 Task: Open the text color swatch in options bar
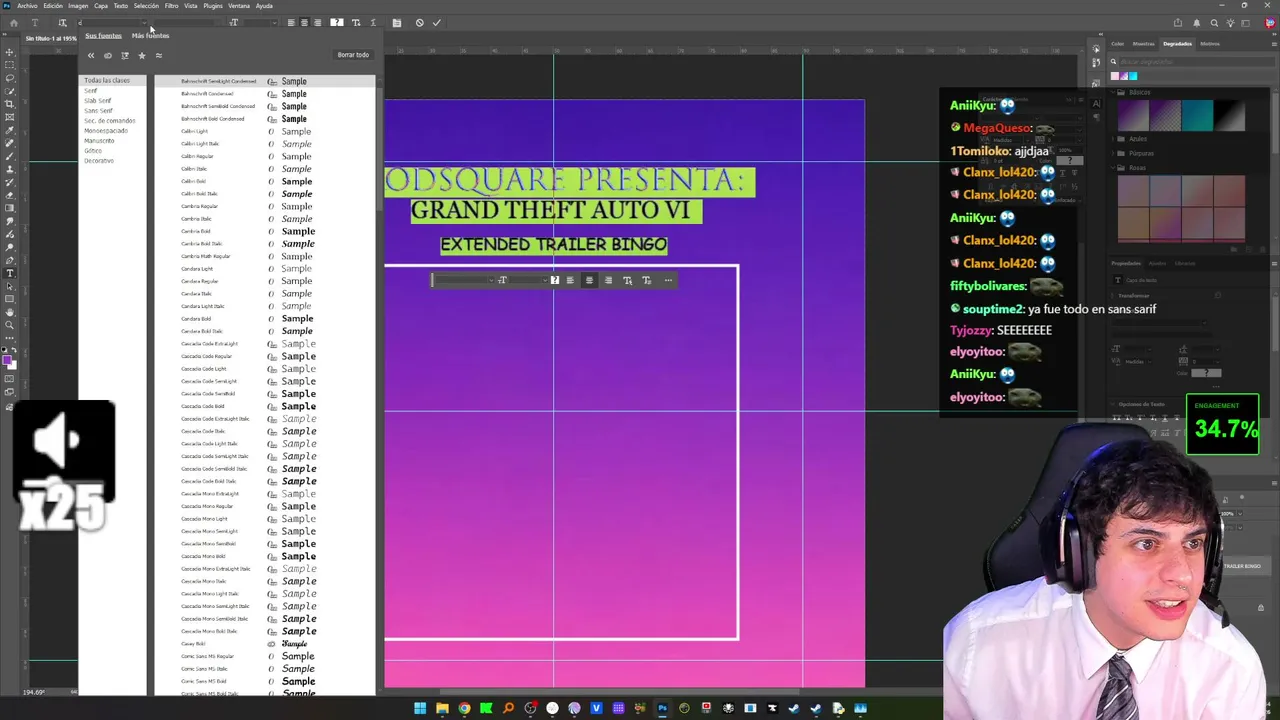(337, 23)
